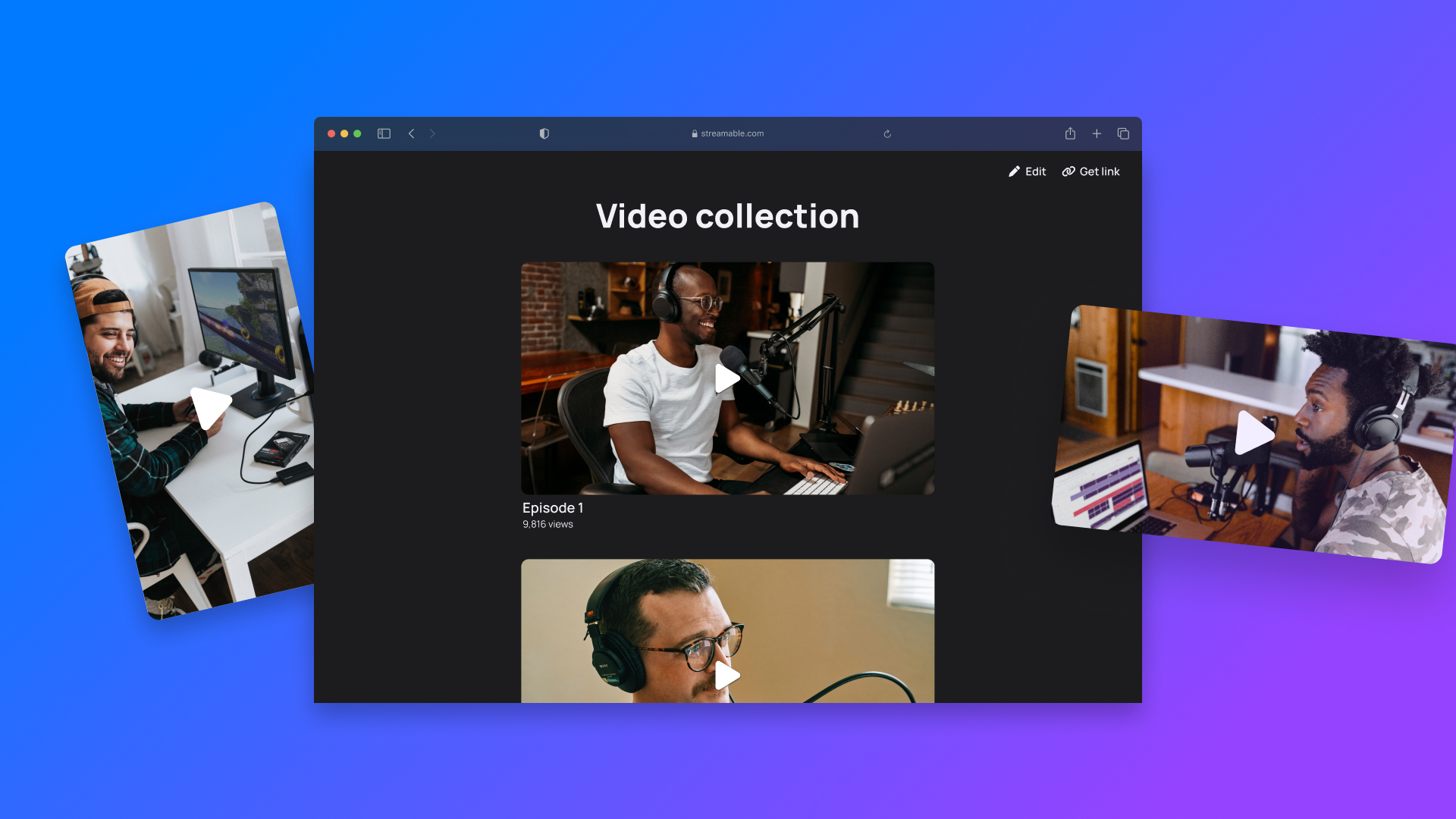Viewport: 1456px width, 819px height.
Task: Click the streamable.com address bar
Action: pyautogui.click(x=728, y=133)
